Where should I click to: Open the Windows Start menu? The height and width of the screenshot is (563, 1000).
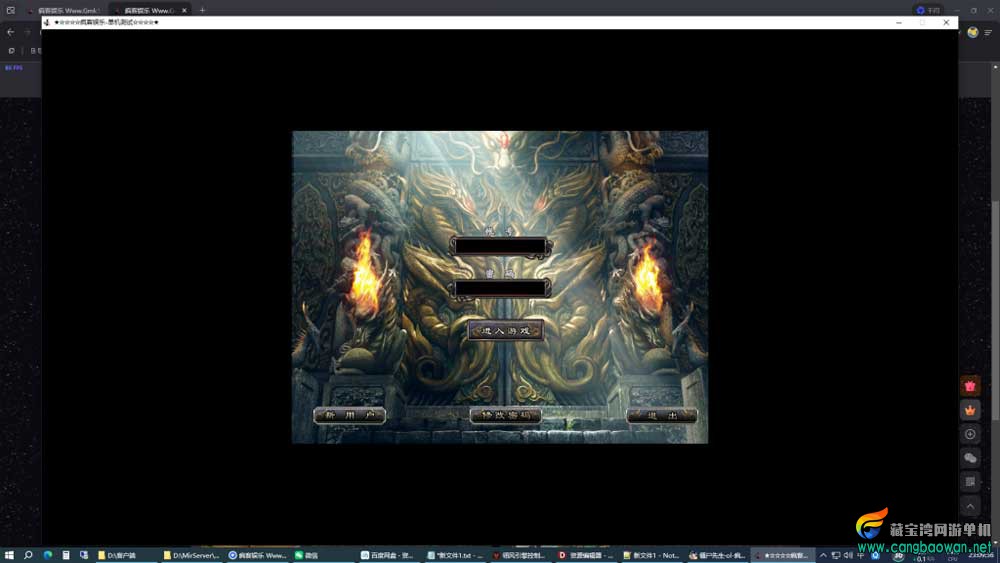coord(9,555)
